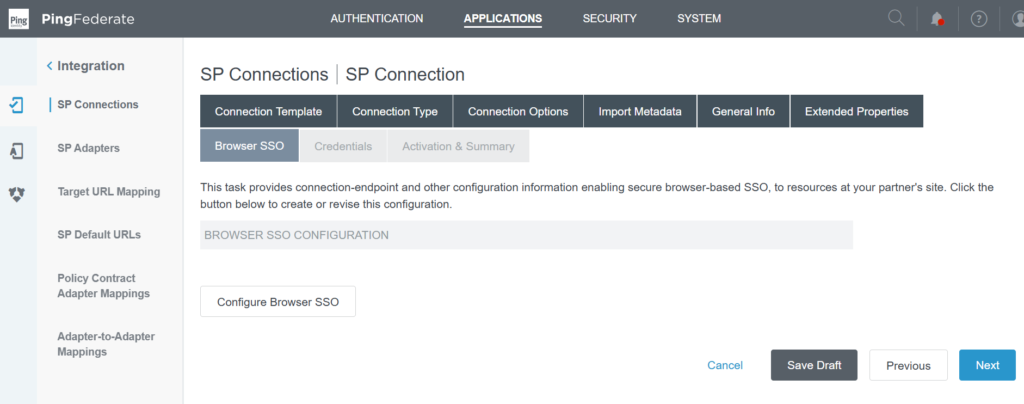Screen dimensions: 1024x404
Task: Open the user account profile icon
Action: pyautogui.click(x=1017, y=19)
